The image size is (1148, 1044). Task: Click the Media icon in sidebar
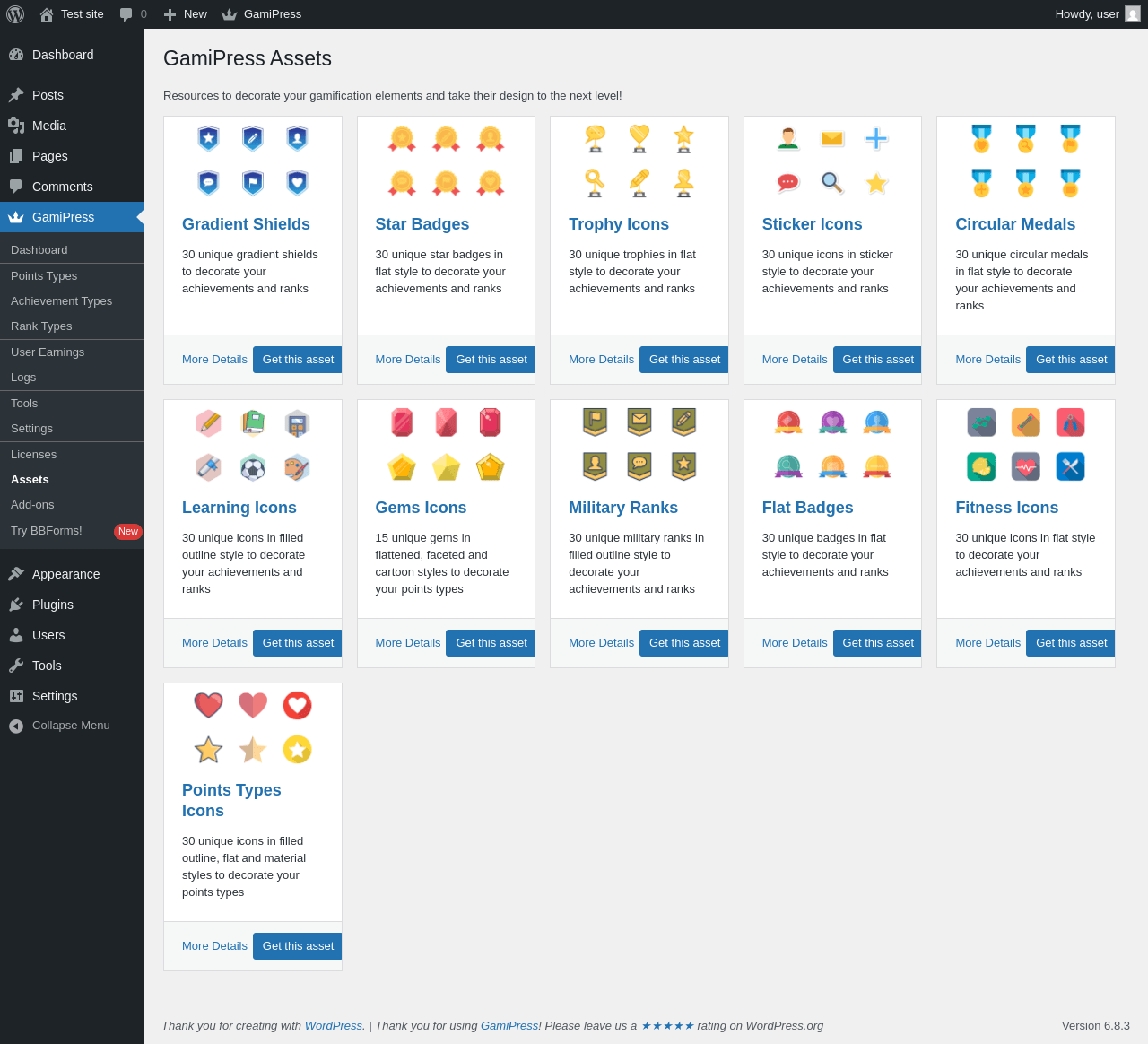point(16,126)
